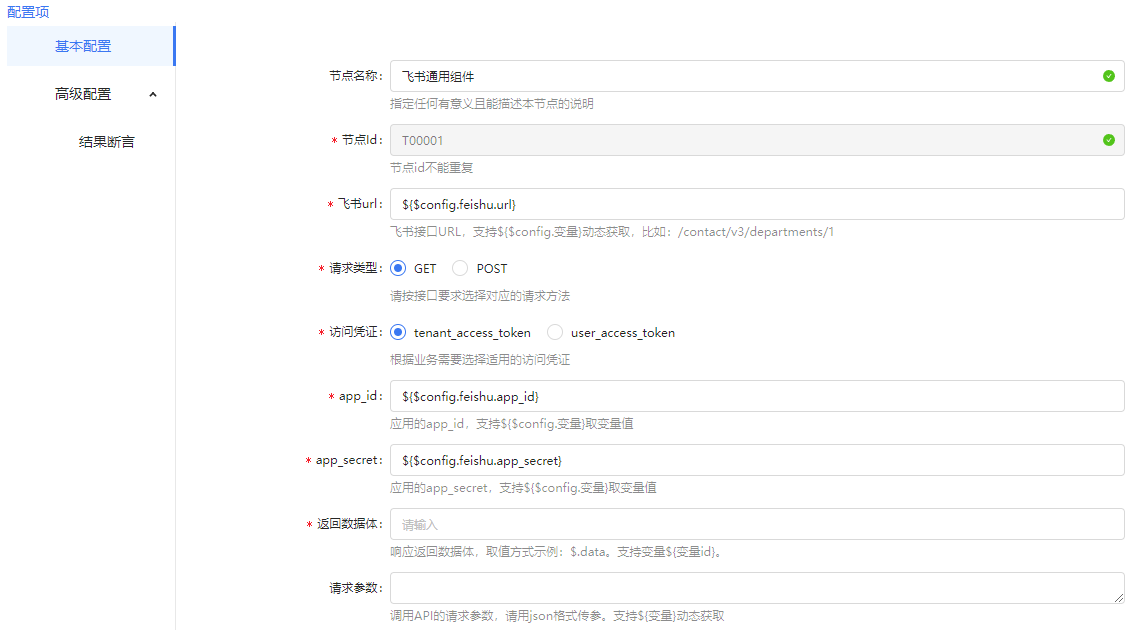Focus the 飞书url input field

756,204
